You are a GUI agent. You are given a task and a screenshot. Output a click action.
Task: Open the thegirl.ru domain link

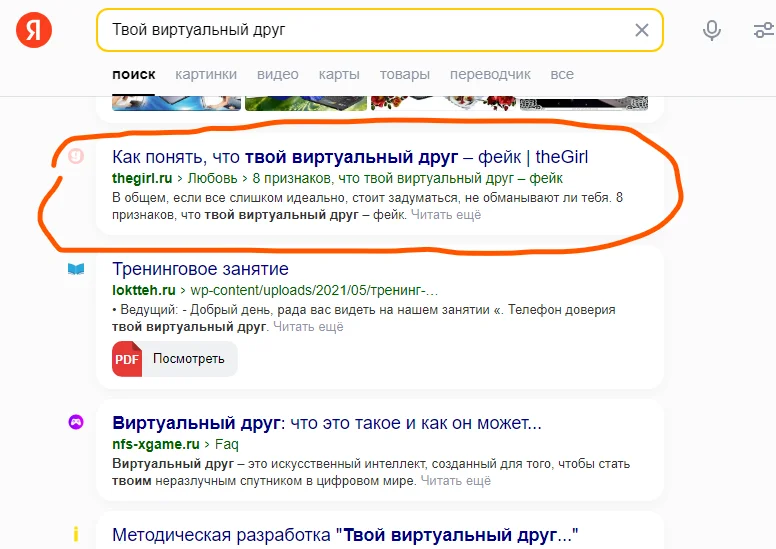[x=142, y=178]
